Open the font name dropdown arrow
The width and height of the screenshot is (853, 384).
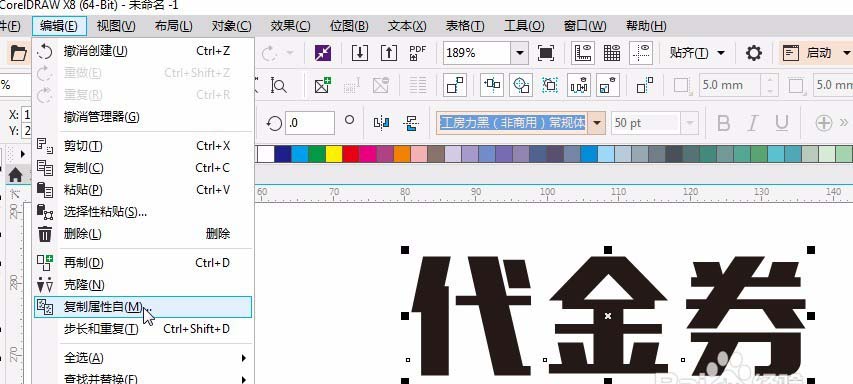tap(597, 123)
